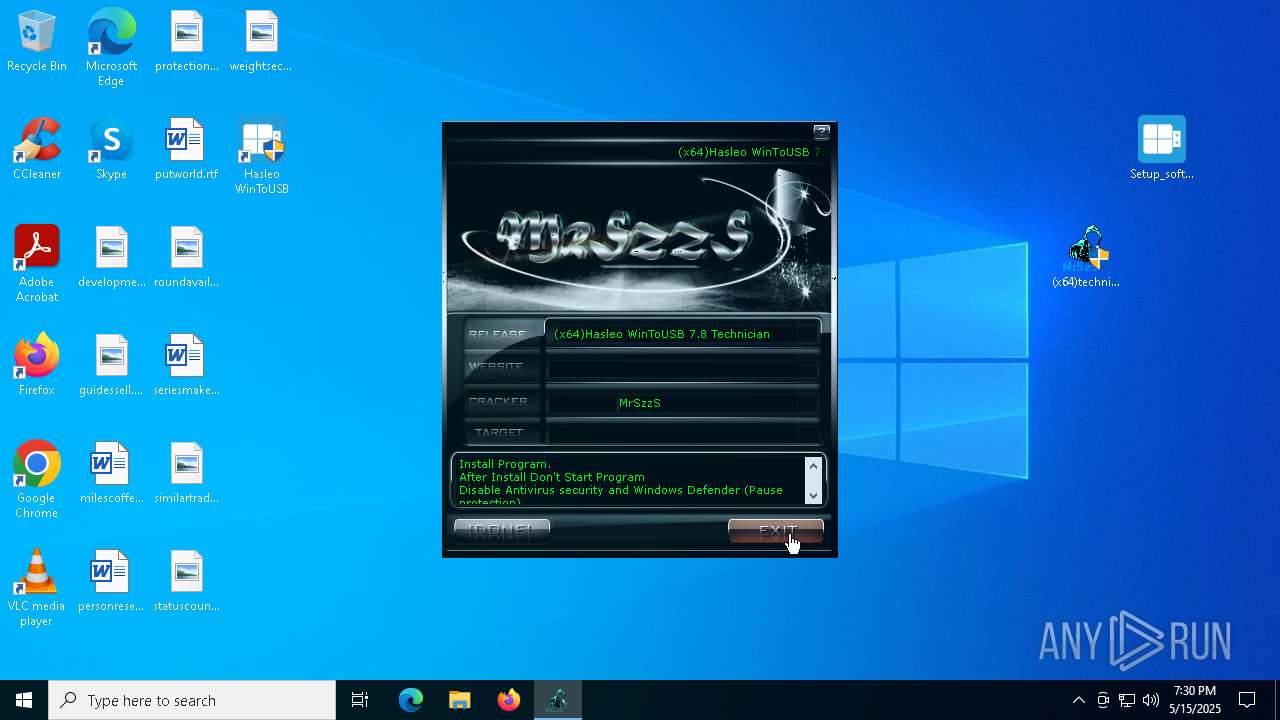Select the roundavail image file icon
1280x720 pixels.
point(186,257)
